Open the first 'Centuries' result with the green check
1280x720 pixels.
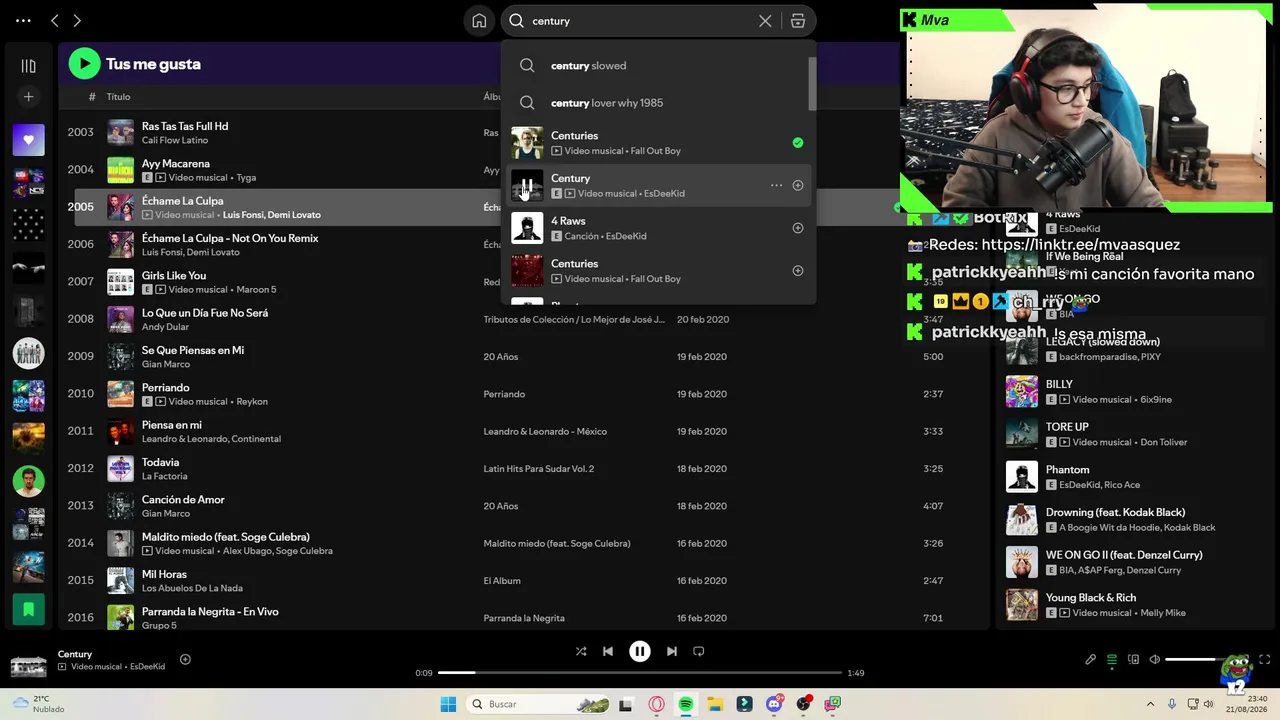(x=658, y=143)
